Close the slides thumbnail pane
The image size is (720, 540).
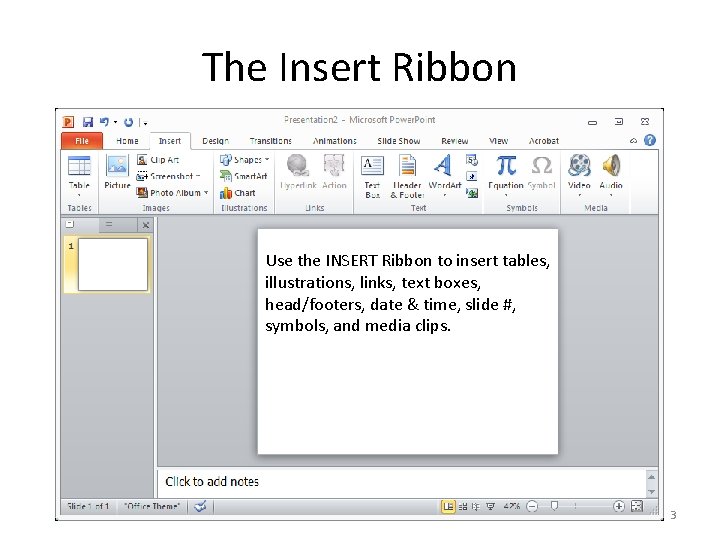point(146,225)
